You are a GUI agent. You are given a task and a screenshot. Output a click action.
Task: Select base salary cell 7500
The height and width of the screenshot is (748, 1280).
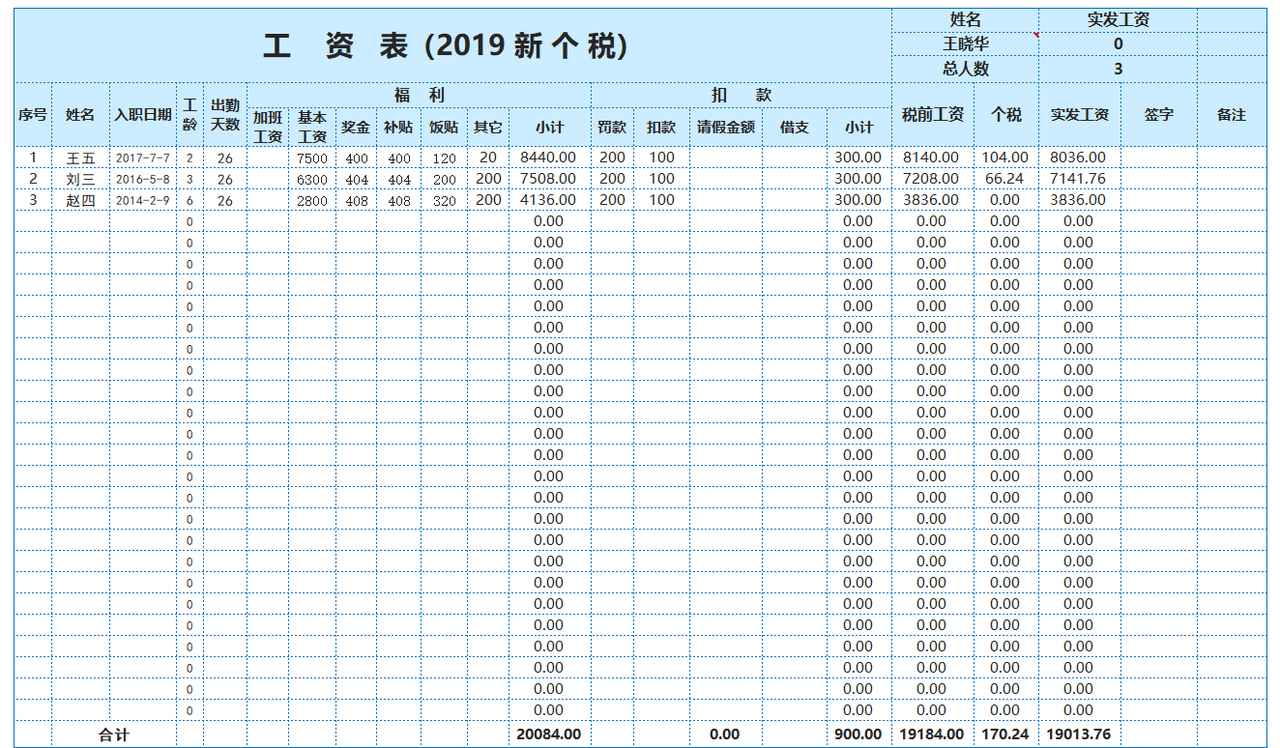[x=312, y=158]
